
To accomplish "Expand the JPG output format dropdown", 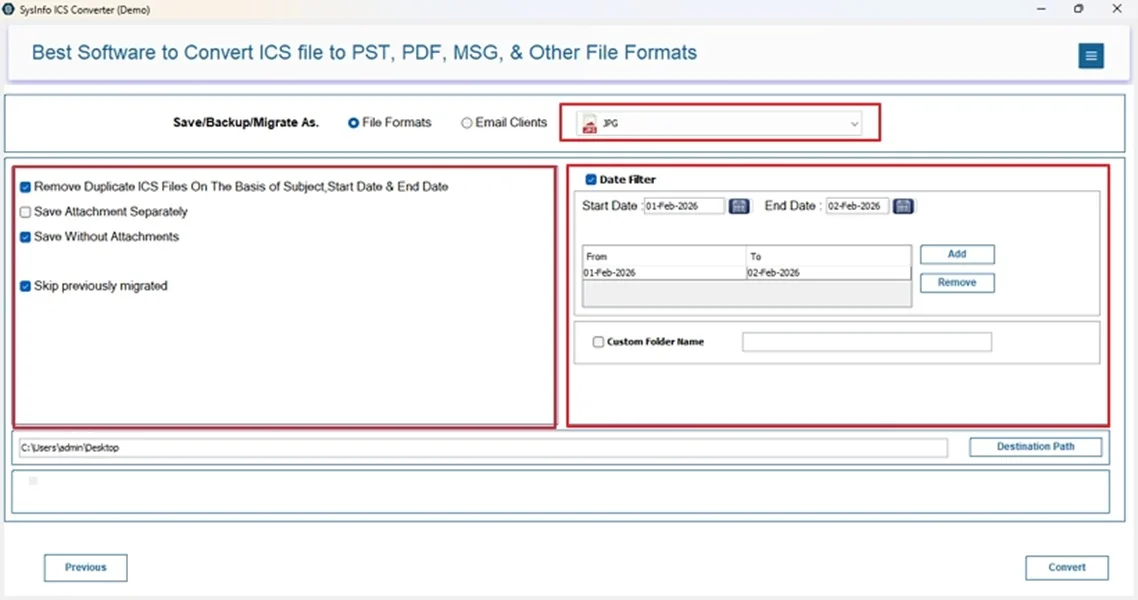I will (854, 123).
